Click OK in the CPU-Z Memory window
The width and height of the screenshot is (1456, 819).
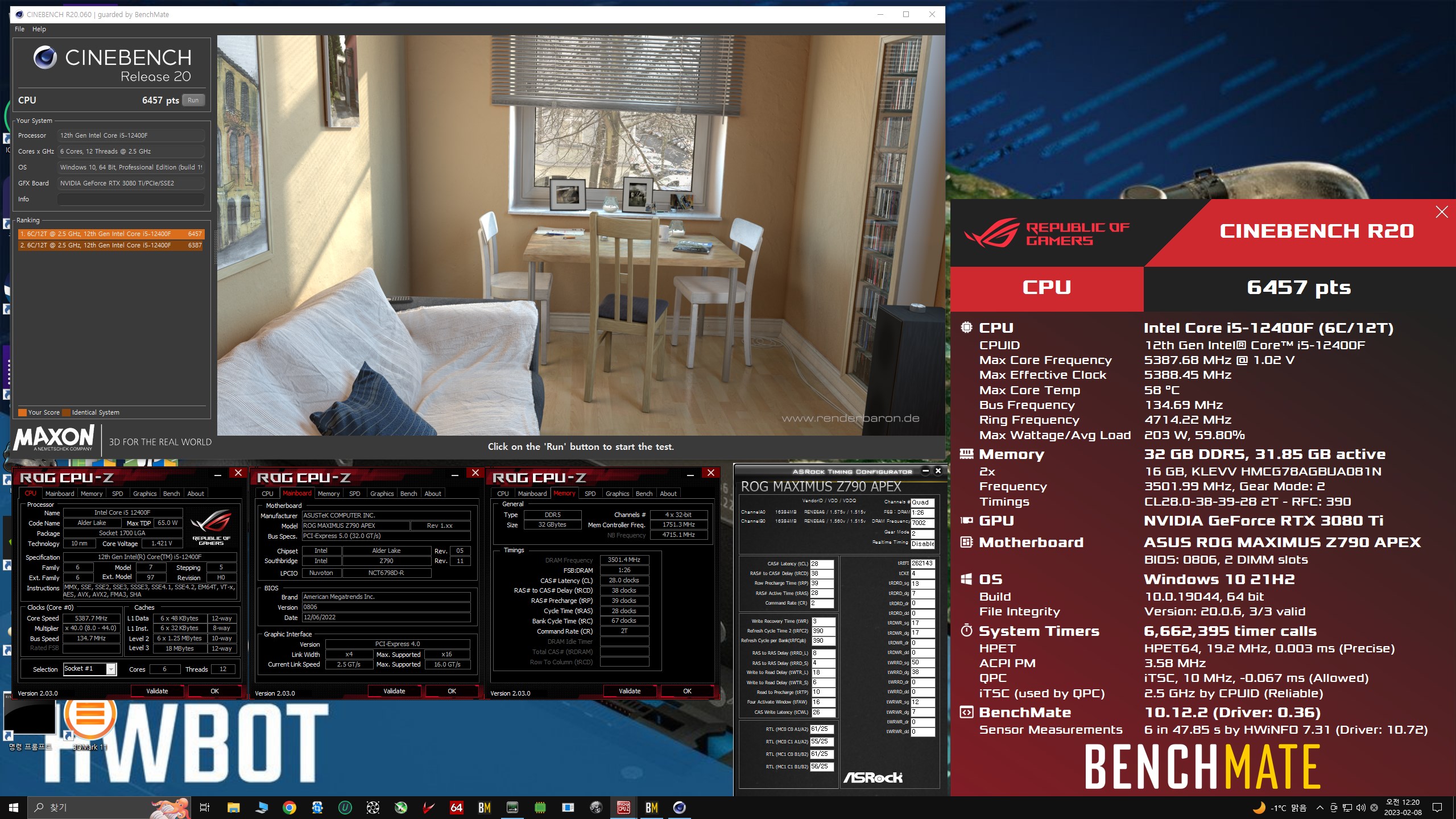[687, 691]
